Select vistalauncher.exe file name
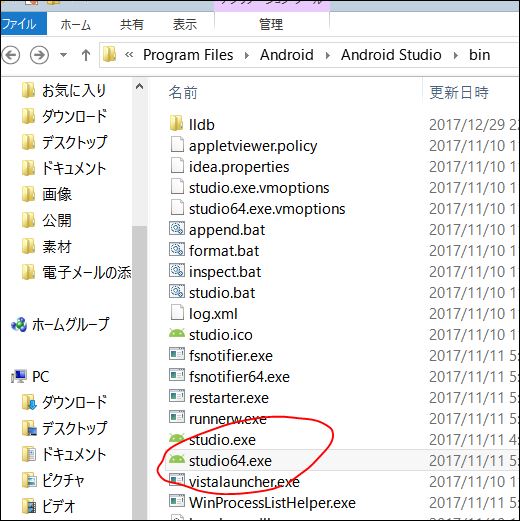The height and width of the screenshot is (521, 520). (x=244, y=482)
